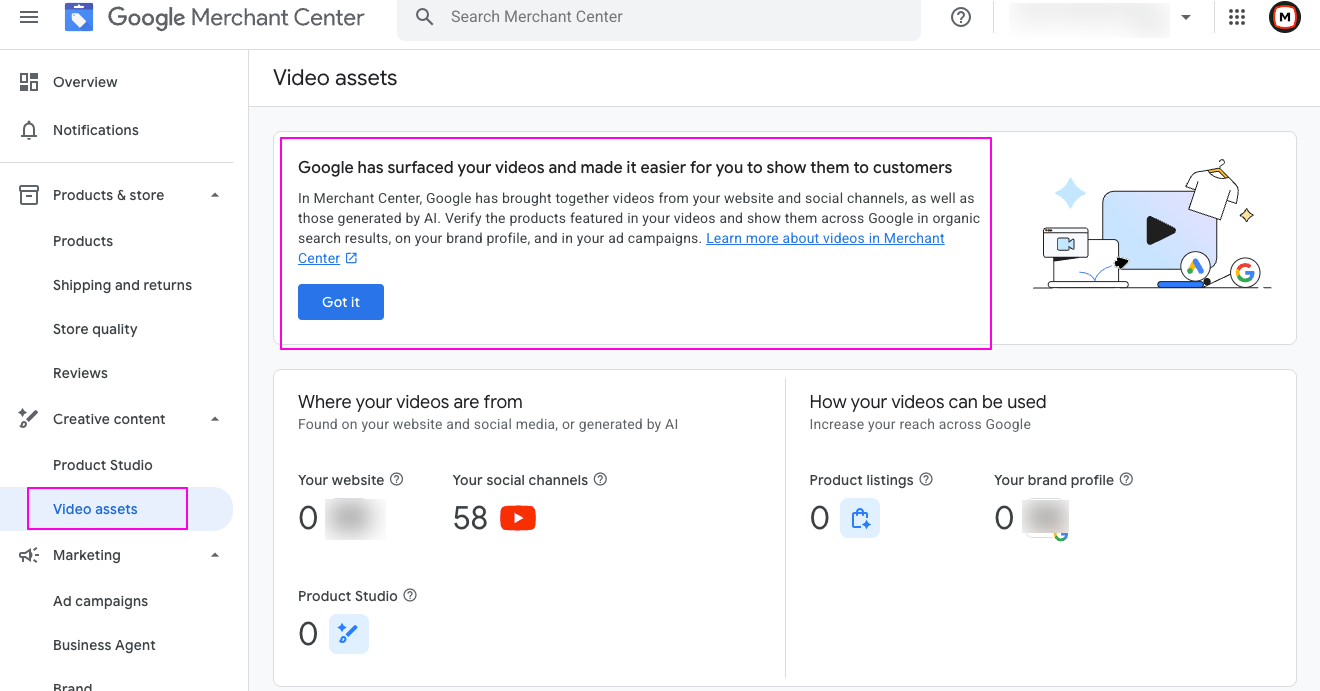Click the blurred brand profile thumbnail
Viewport: 1320px width, 691px height.
pyautogui.click(x=1046, y=519)
